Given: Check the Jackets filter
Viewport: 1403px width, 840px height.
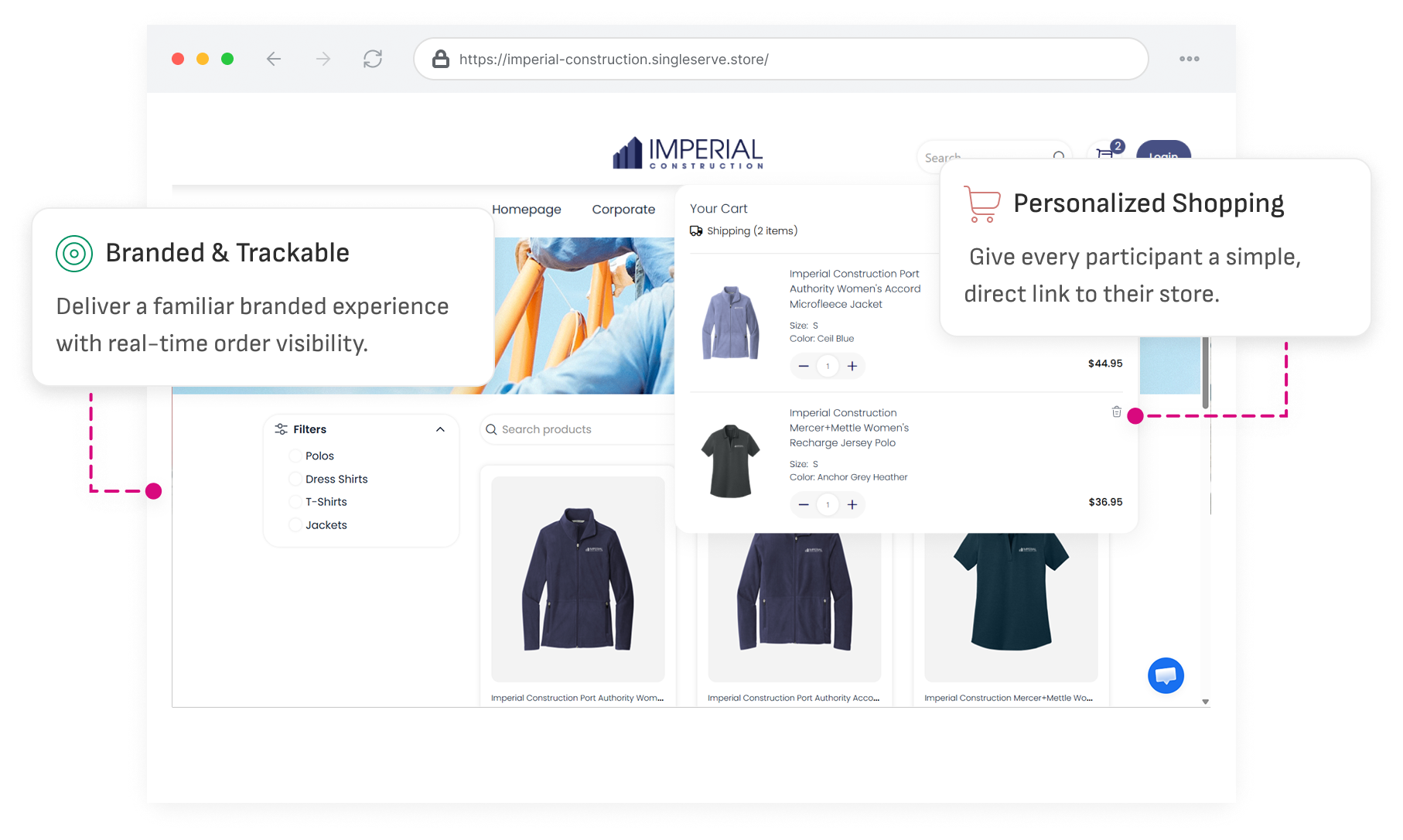Looking at the screenshot, I should point(295,524).
